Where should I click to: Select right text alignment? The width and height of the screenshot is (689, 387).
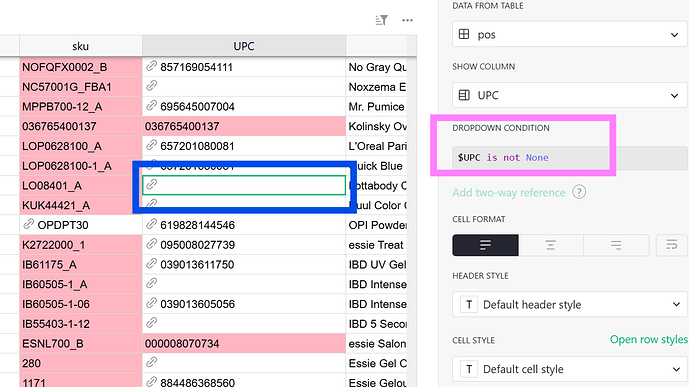coord(616,245)
